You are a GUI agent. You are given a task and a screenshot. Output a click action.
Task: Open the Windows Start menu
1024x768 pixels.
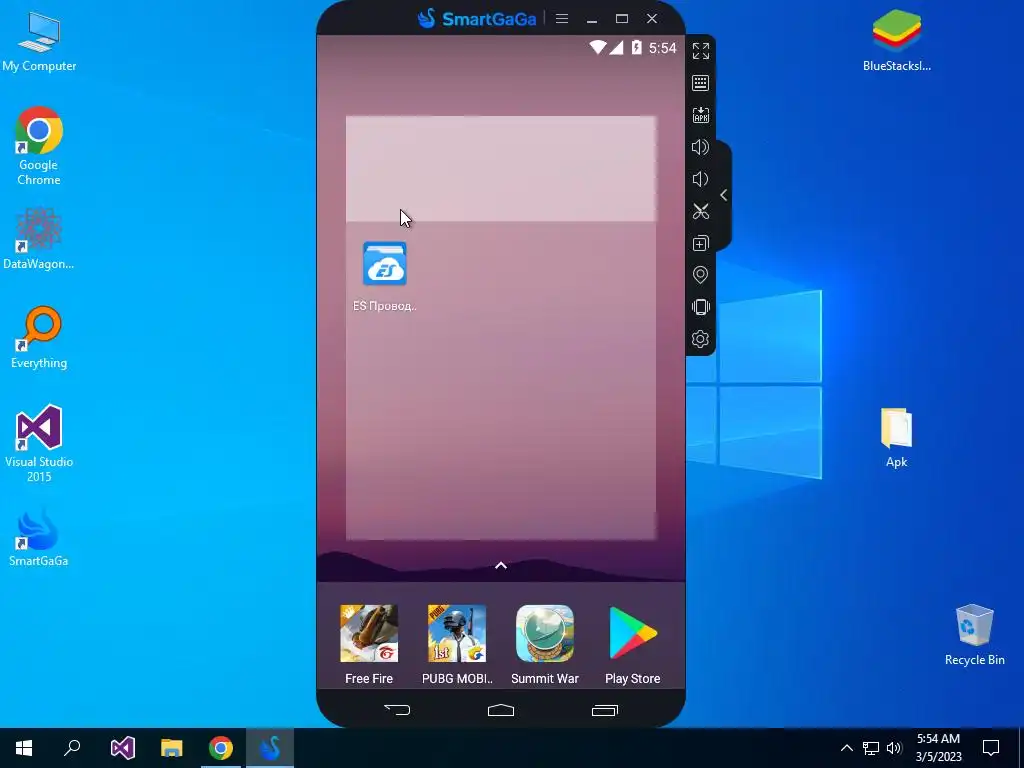click(24, 748)
